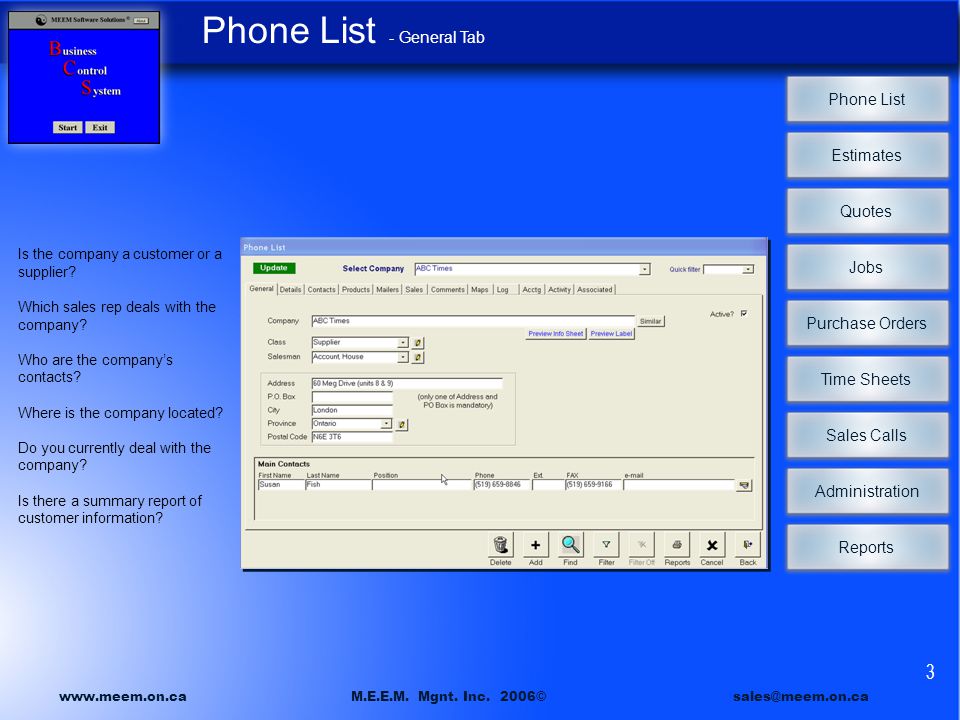
Task: Open the Purchase Orders navigation button
Action: tap(867, 323)
